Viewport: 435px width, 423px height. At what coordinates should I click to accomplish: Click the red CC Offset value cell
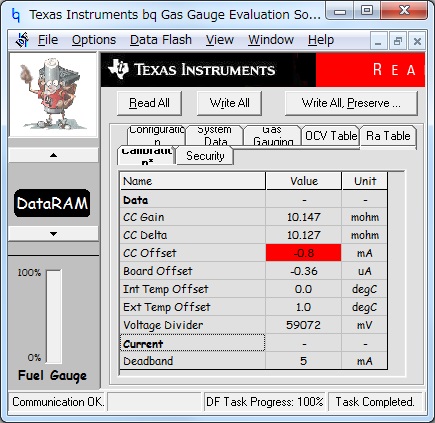[x=304, y=253]
